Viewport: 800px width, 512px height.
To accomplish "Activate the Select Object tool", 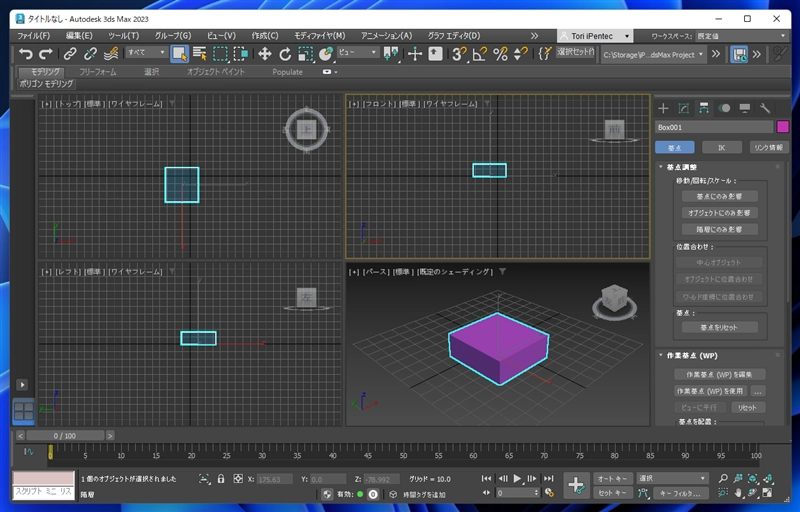I will (179, 54).
